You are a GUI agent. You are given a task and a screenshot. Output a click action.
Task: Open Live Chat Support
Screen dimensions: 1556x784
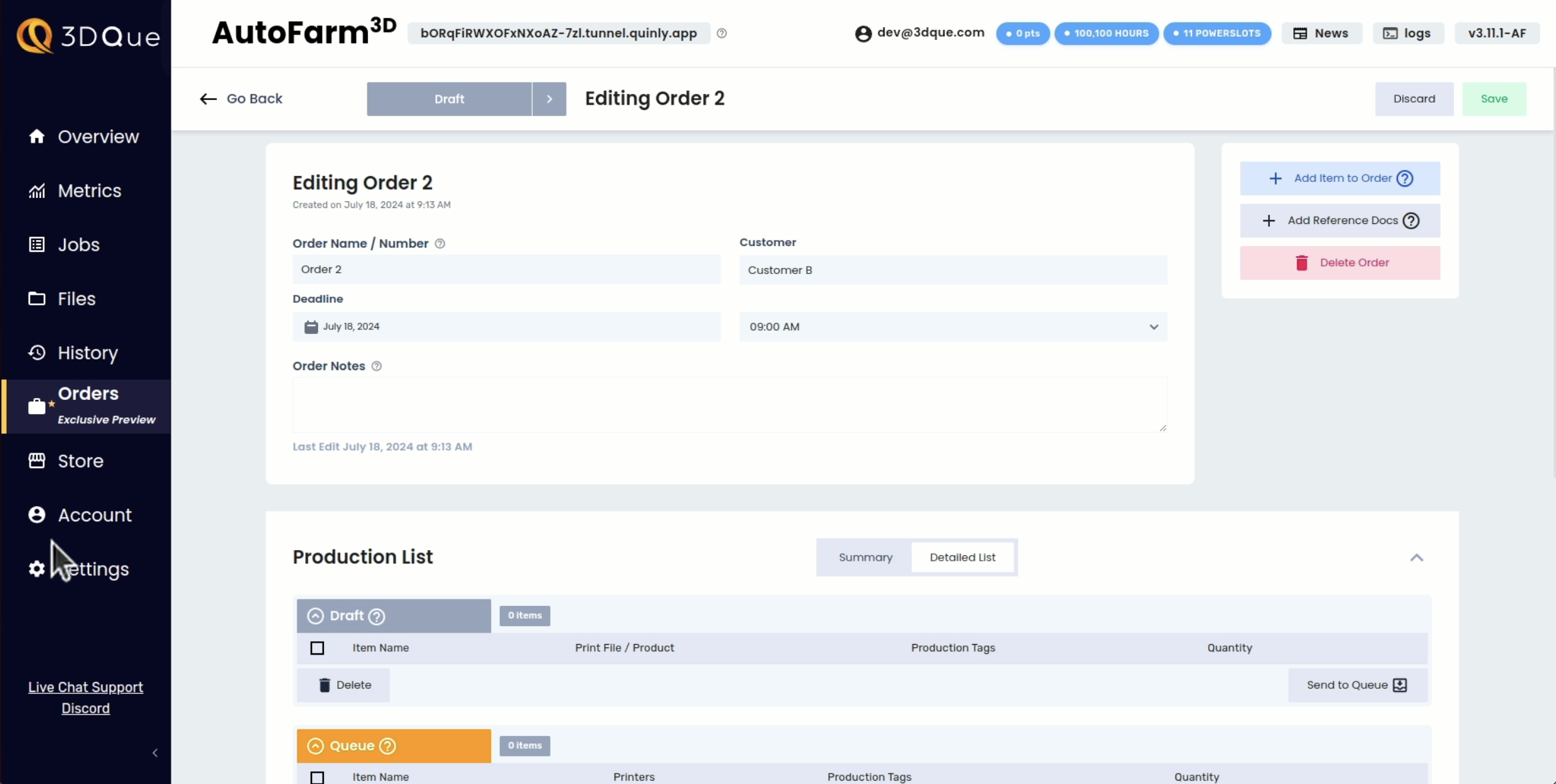(x=85, y=687)
